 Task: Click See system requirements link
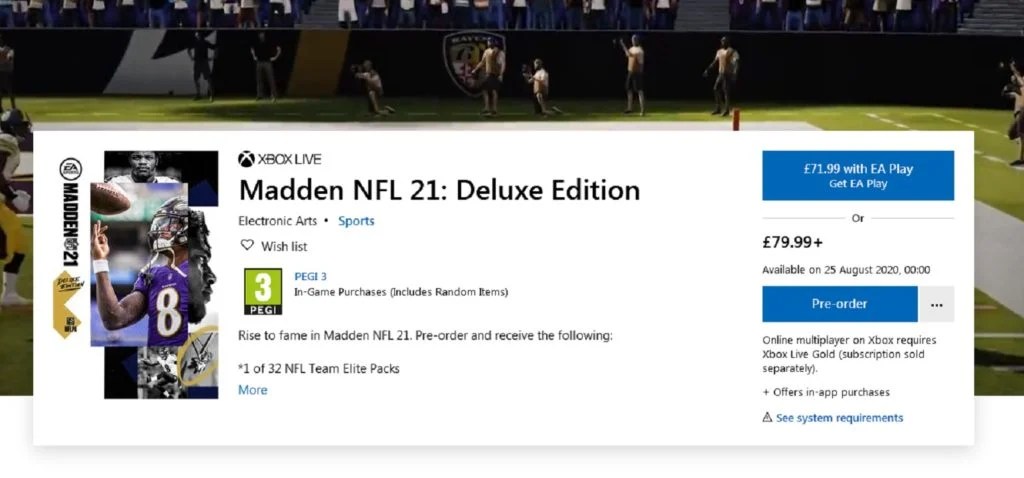point(839,418)
